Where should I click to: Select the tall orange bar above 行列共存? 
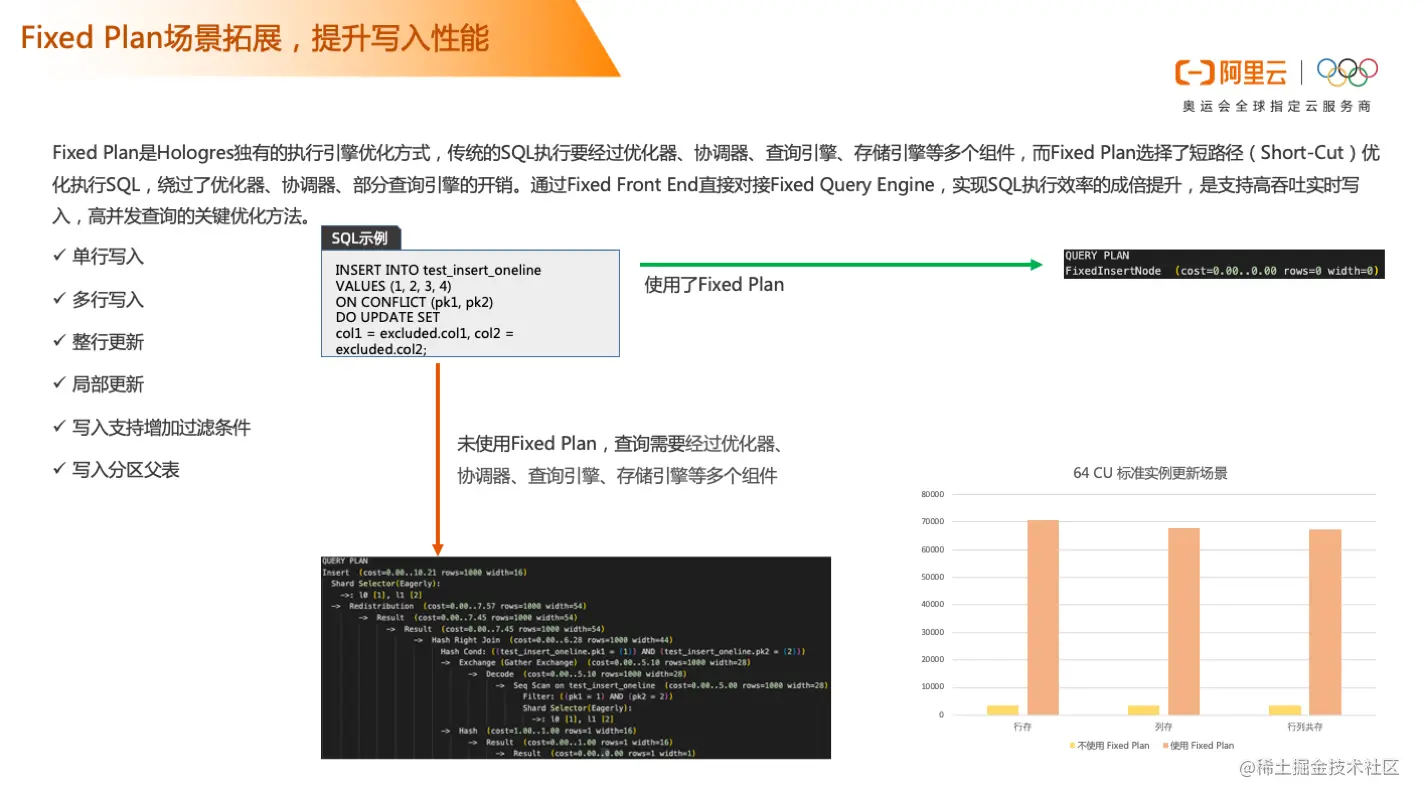point(1325,622)
